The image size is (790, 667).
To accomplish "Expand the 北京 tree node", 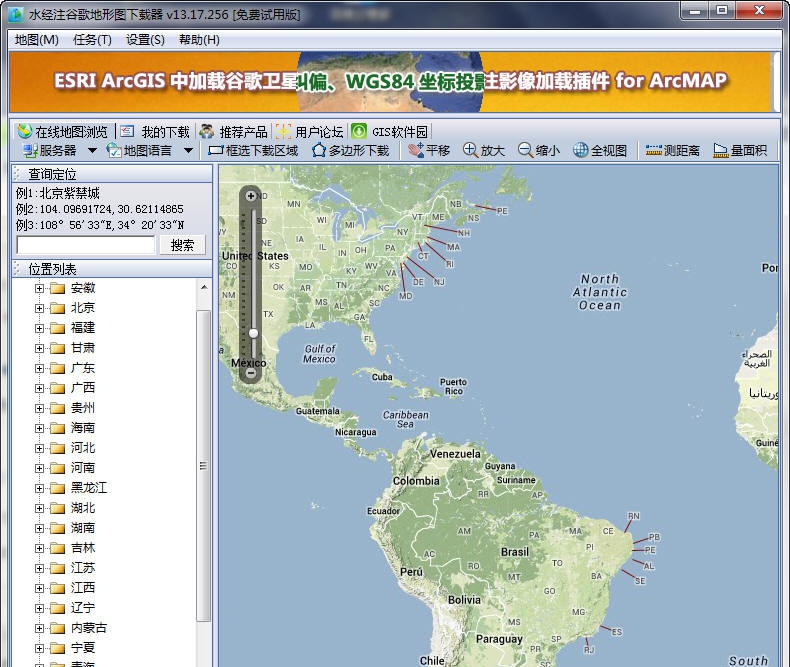I will 39,308.
